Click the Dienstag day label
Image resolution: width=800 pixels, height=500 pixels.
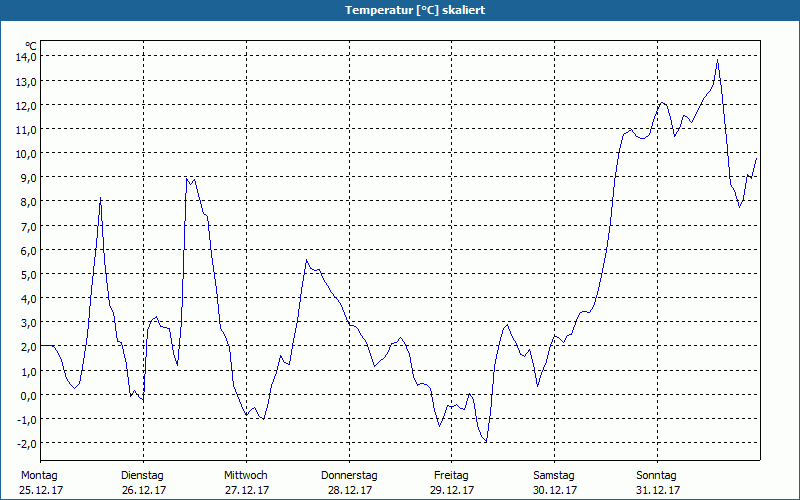coord(142,476)
